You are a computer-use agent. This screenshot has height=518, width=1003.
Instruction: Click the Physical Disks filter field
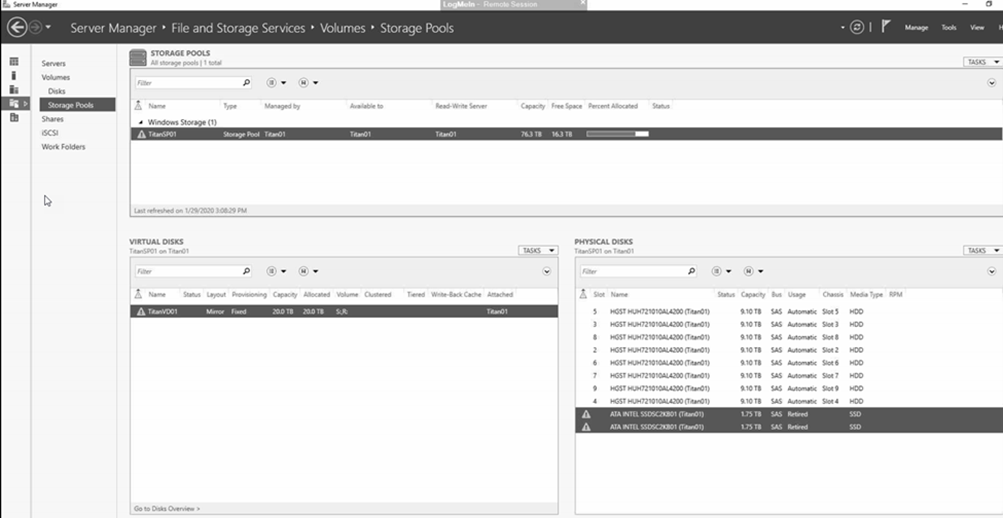pyautogui.click(x=633, y=271)
